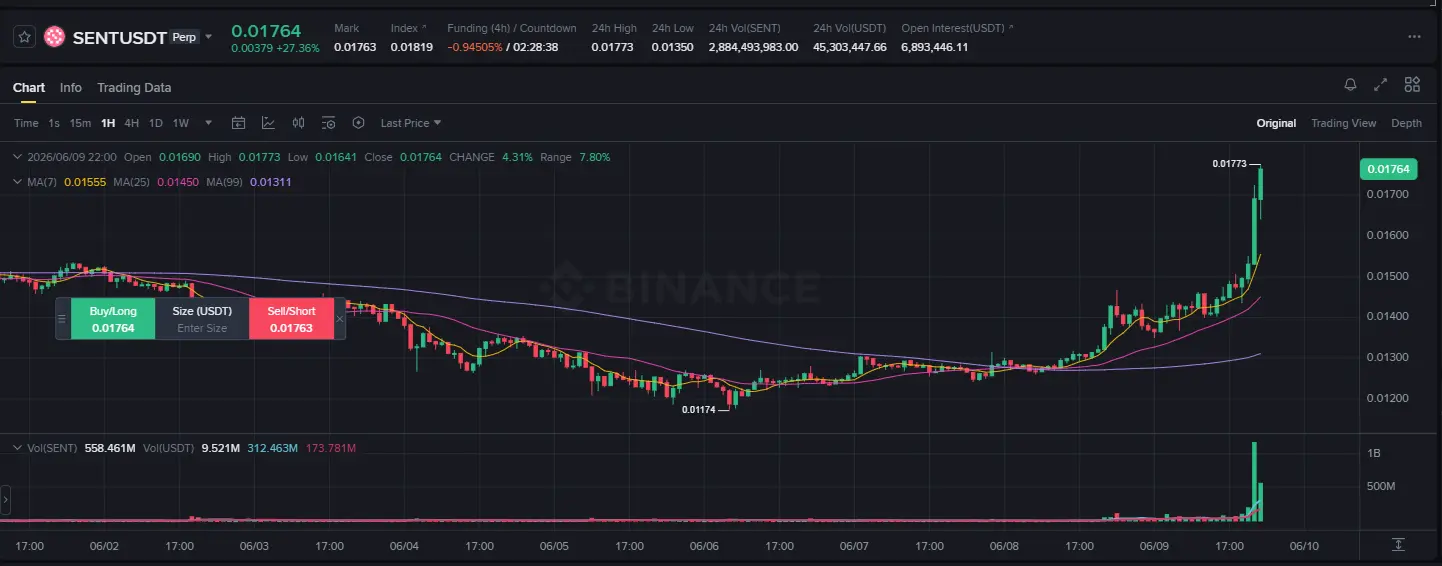Select the 1D time interval
This screenshot has height=566, width=1442.
coord(156,123)
